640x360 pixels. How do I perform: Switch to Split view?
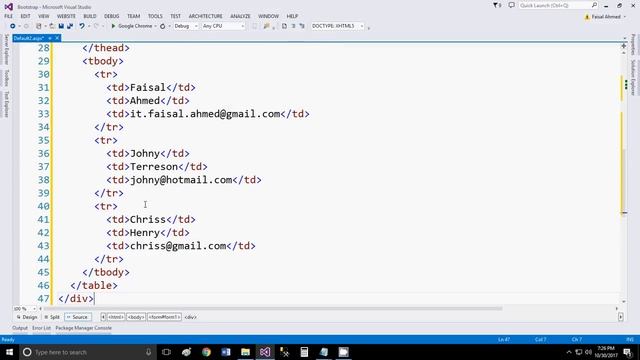[52, 317]
